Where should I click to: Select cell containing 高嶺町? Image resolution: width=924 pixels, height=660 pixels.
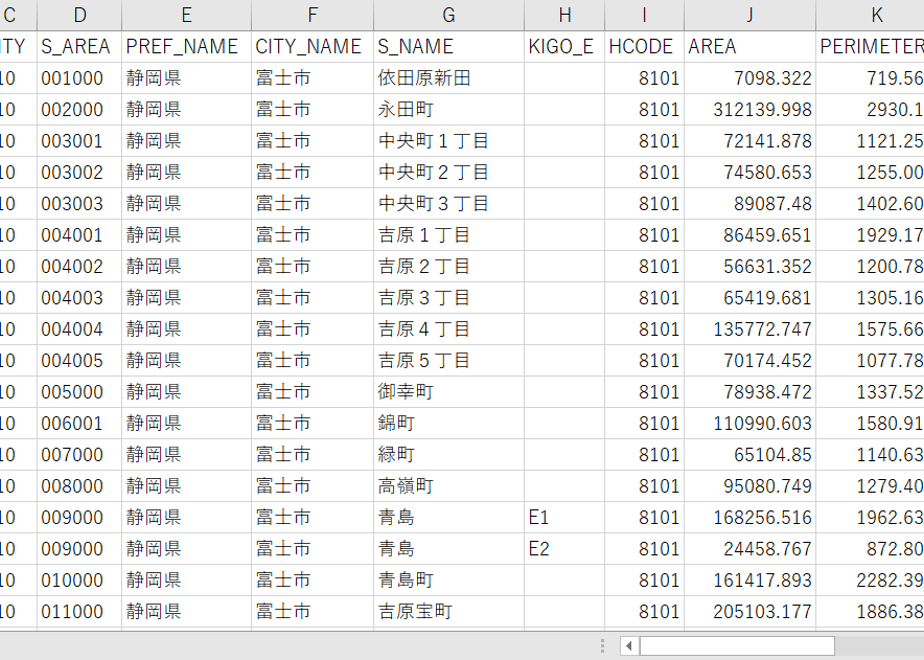tap(448, 486)
